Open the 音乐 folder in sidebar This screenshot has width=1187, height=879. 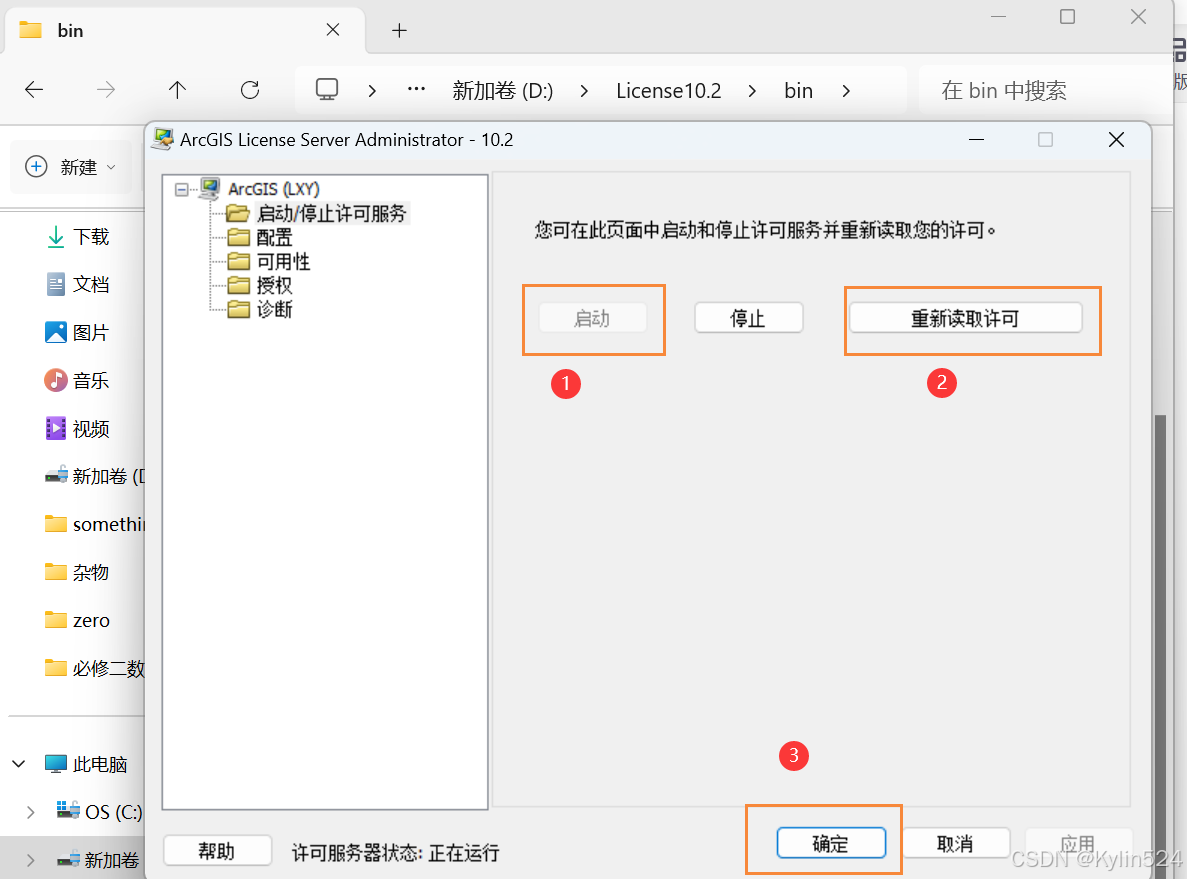pos(77,380)
